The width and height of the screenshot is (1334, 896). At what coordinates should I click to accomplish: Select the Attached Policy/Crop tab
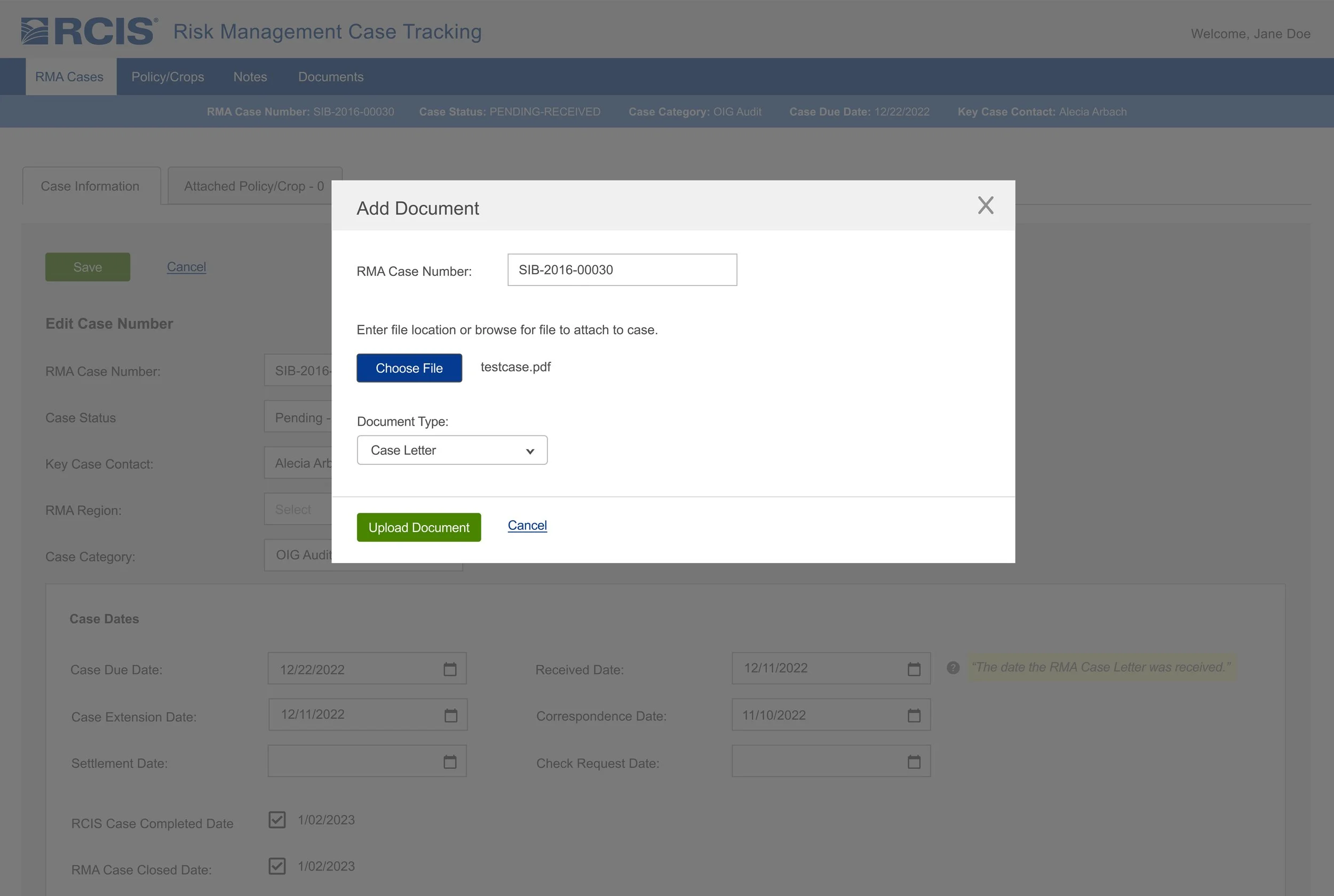tap(253, 186)
